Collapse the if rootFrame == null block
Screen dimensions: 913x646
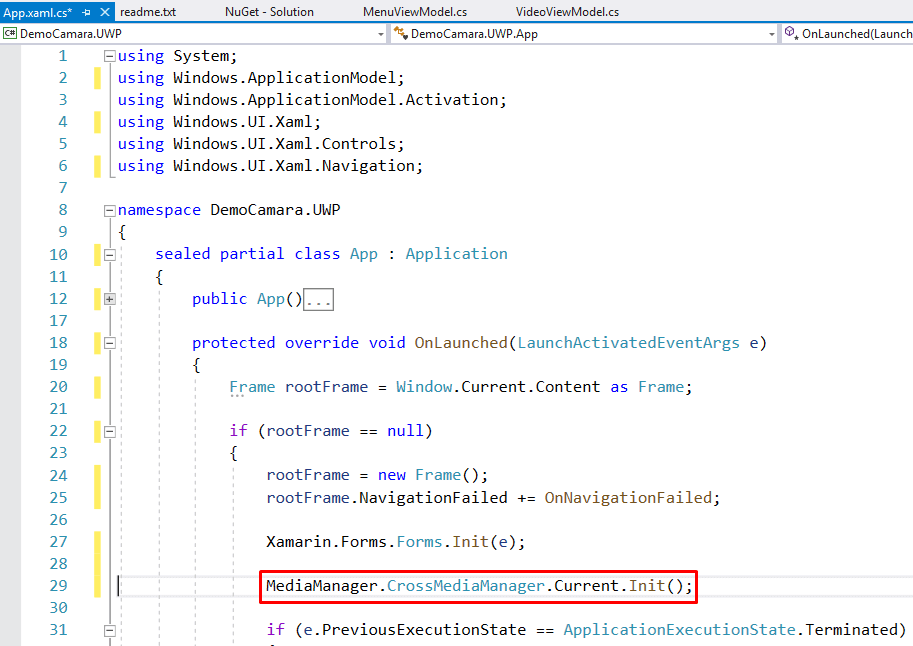pos(109,432)
